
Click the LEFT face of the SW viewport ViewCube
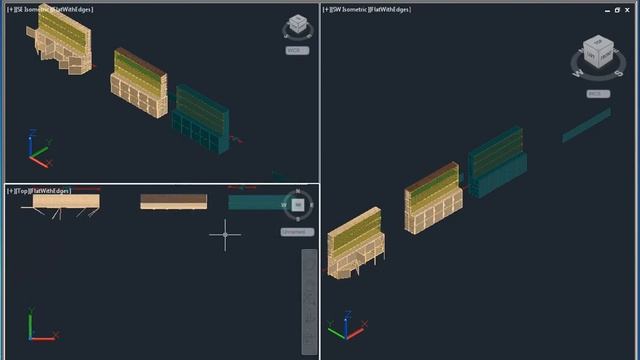(591, 56)
